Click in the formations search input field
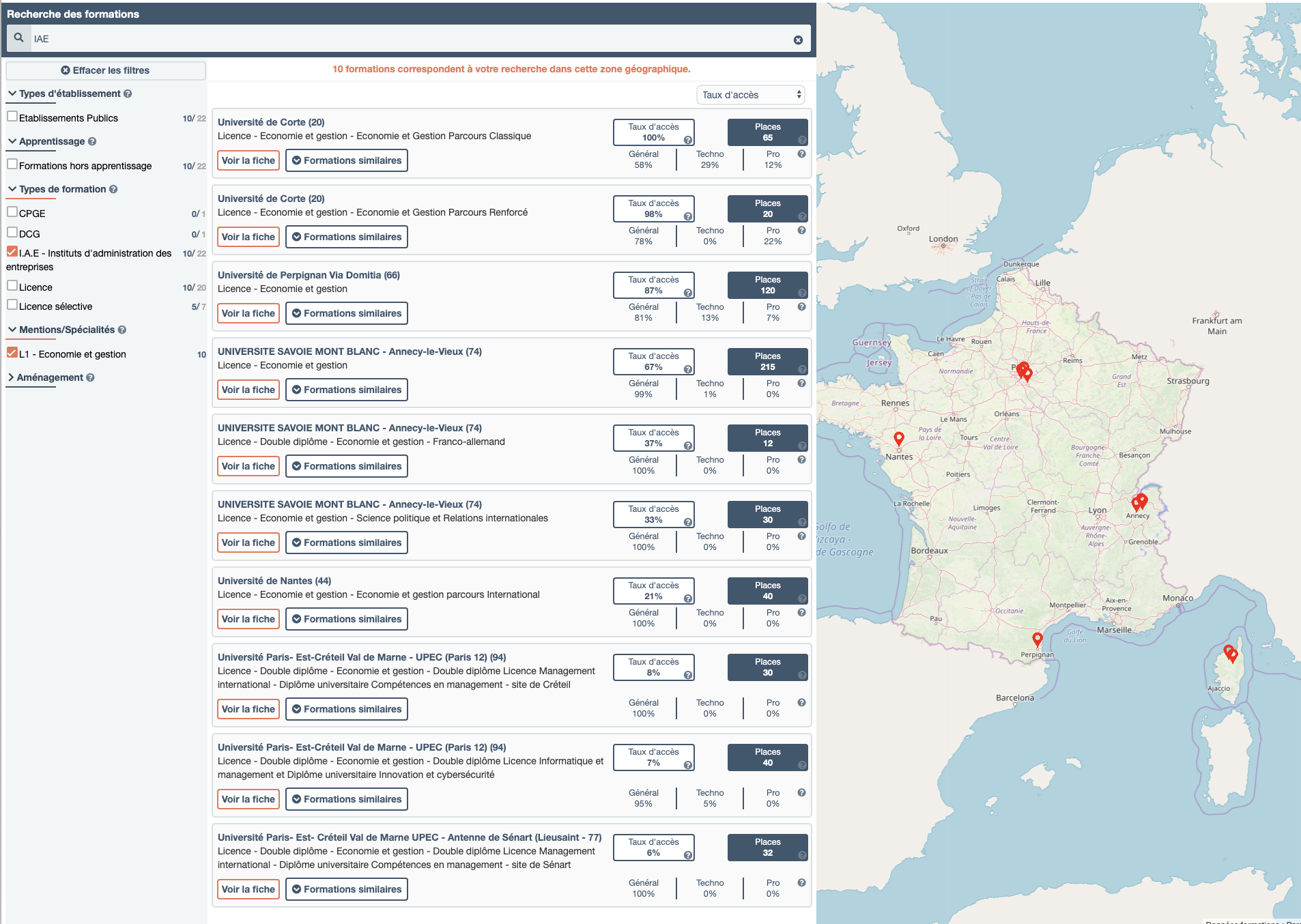The image size is (1301, 924). coord(410,40)
